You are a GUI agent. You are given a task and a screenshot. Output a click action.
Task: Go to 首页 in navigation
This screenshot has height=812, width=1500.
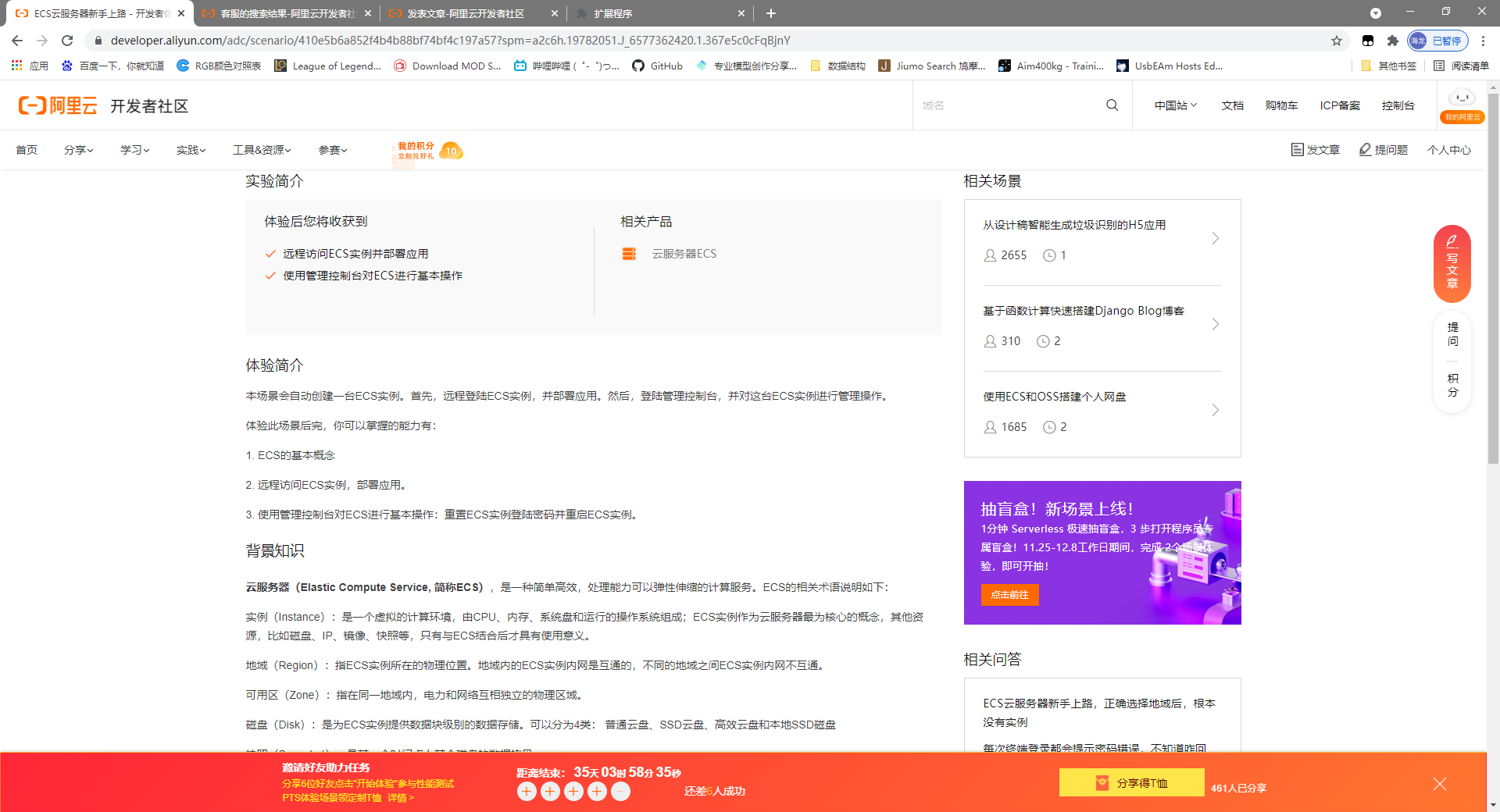[x=27, y=150]
